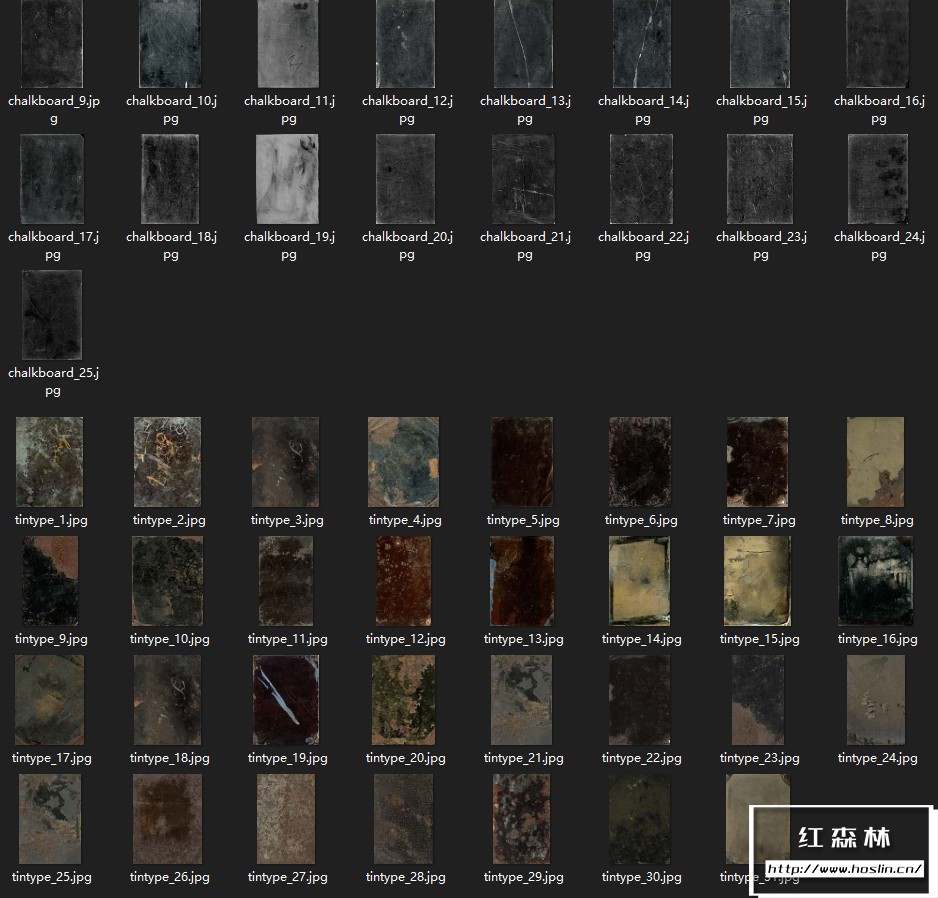Select the chalkboard_12.jpg thumbnail
The height and width of the screenshot is (898, 938).
coord(406,44)
